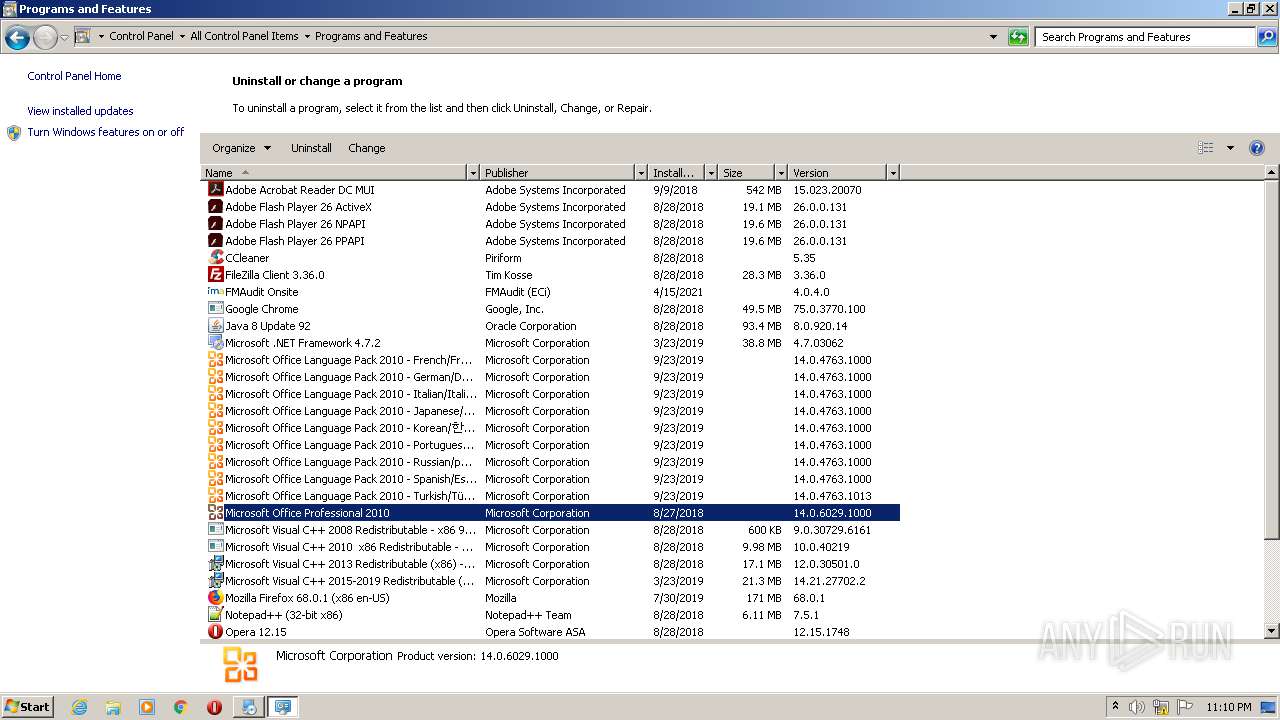
Task: Open the Help question mark button
Action: (1257, 147)
